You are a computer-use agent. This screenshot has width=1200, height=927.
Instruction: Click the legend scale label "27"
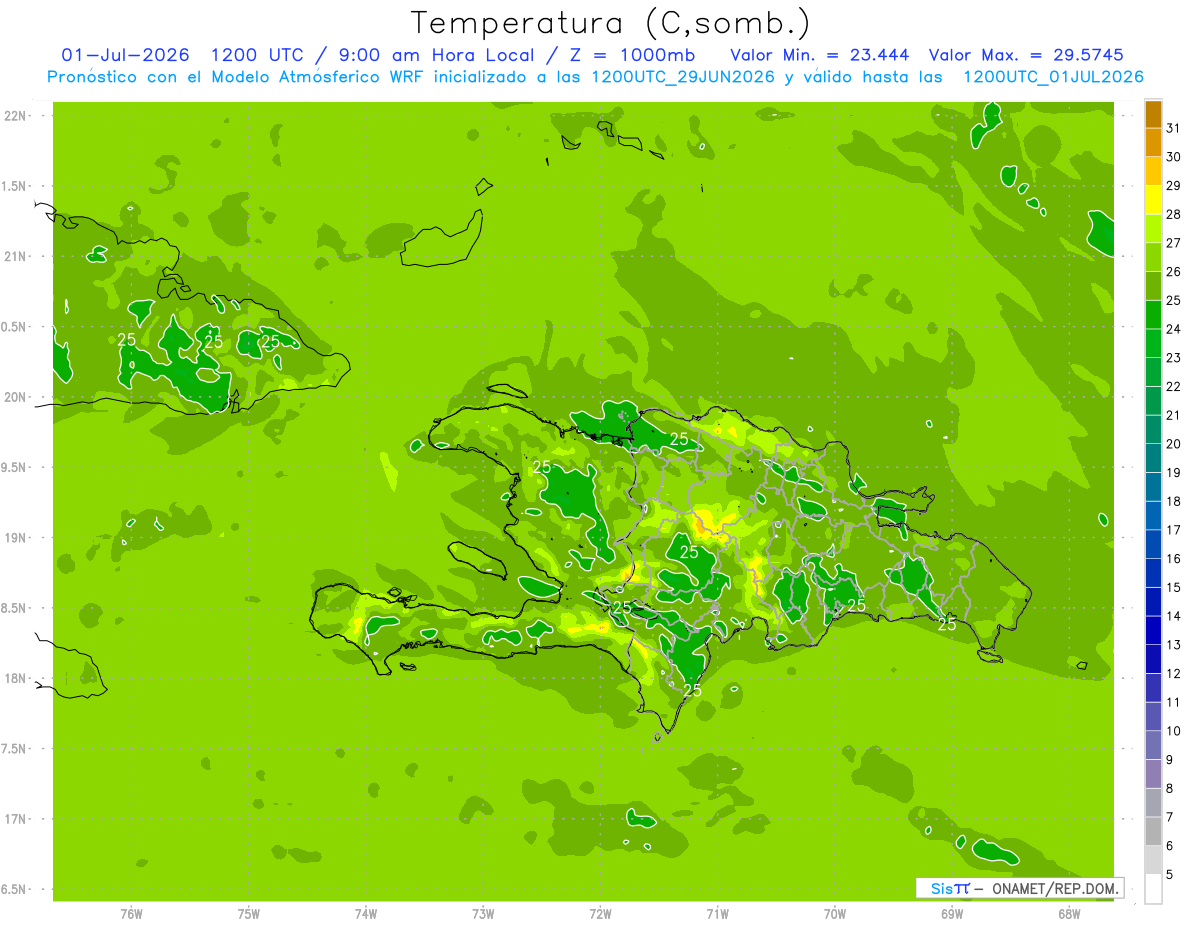pyautogui.click(x=1173, y=243)
